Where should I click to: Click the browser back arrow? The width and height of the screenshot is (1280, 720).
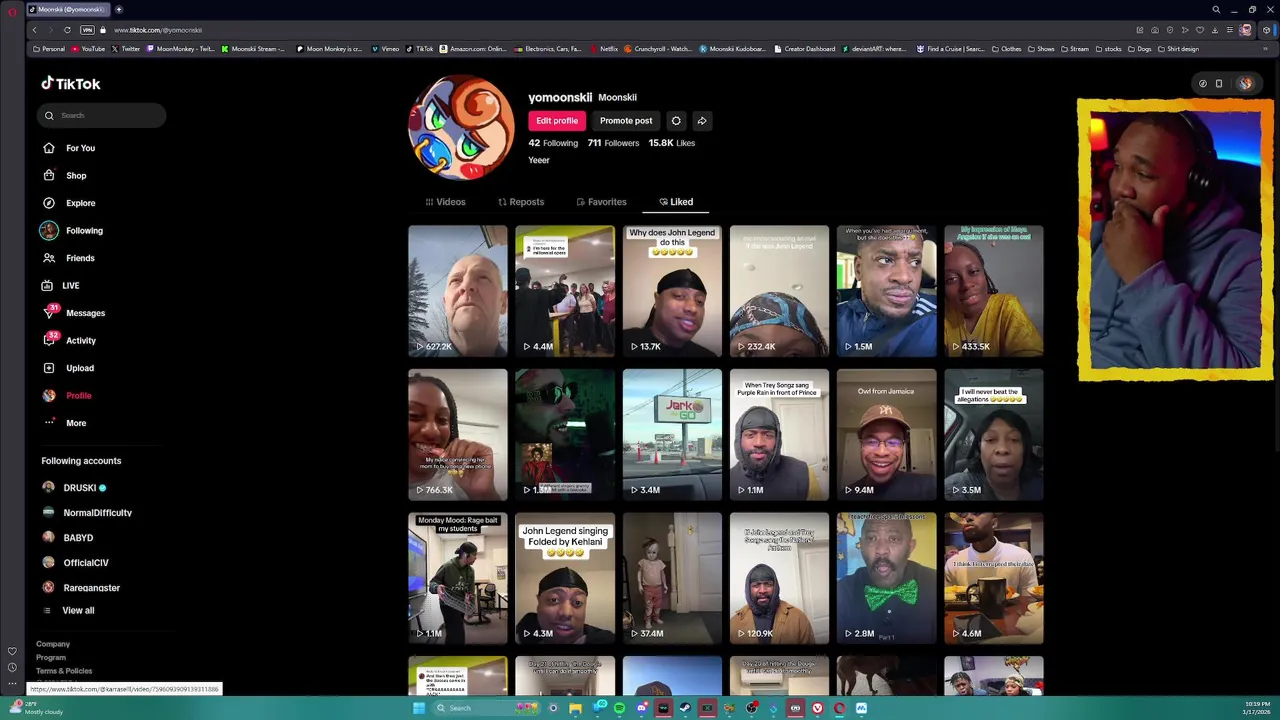click(x=35, y=30)
